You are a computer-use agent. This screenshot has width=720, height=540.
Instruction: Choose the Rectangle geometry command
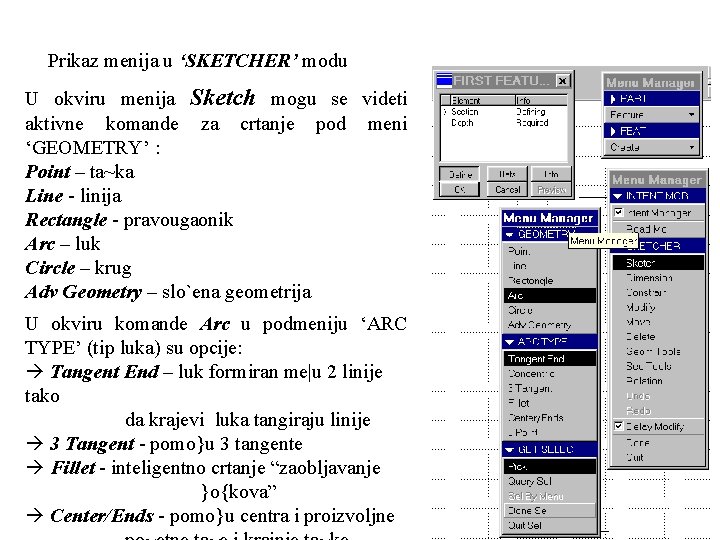550,281
